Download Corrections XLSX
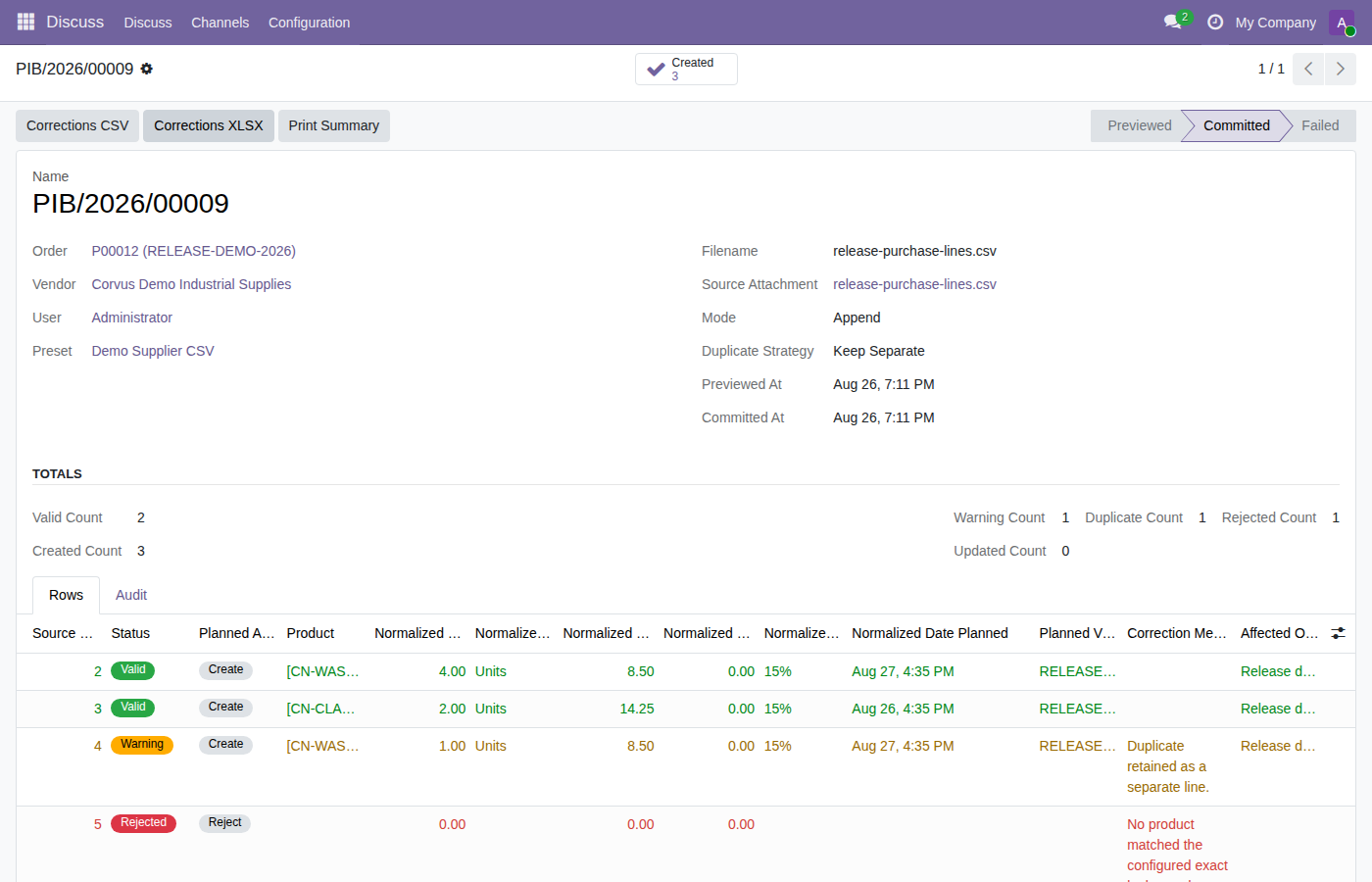 coord(209,125)
